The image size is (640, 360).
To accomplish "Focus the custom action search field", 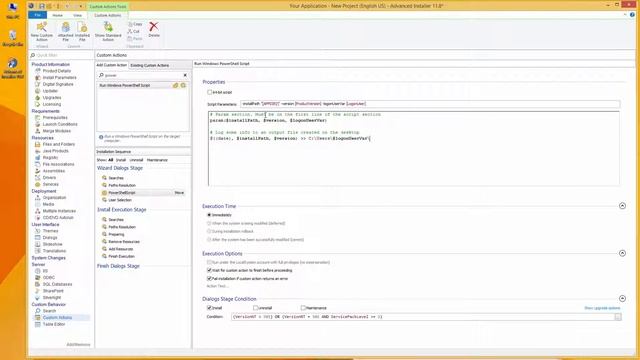I will [141, 75].
